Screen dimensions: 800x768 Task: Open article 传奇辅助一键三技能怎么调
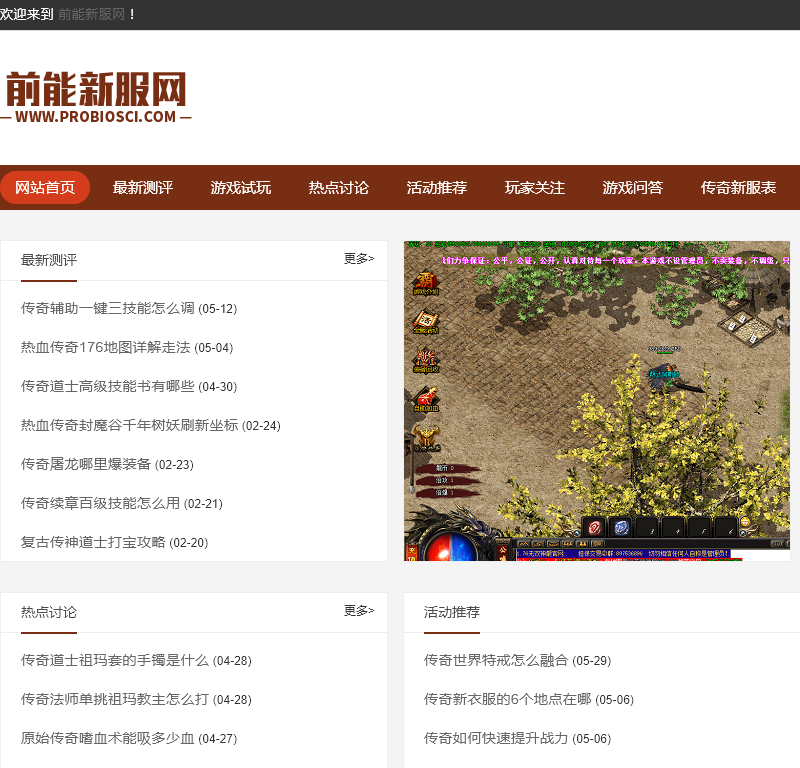[x=108, y=308]
